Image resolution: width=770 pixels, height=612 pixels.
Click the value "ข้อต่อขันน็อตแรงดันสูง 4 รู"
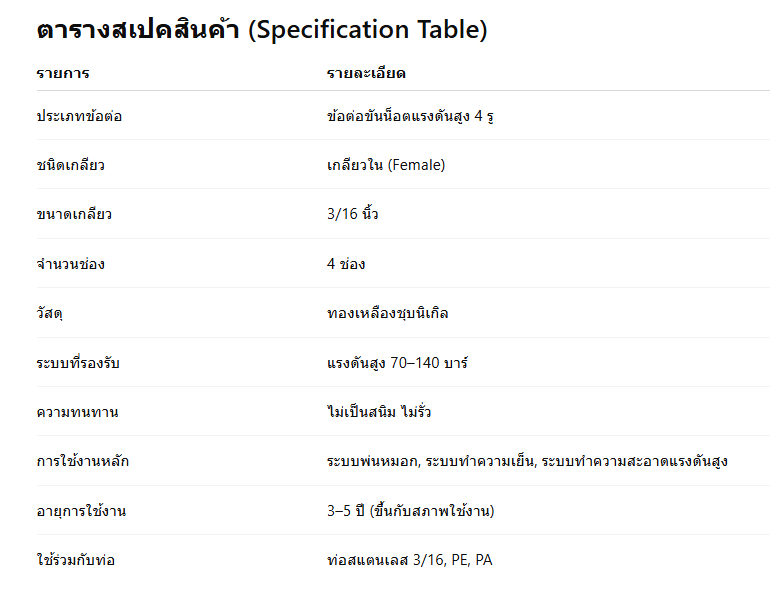coord(411,116)
